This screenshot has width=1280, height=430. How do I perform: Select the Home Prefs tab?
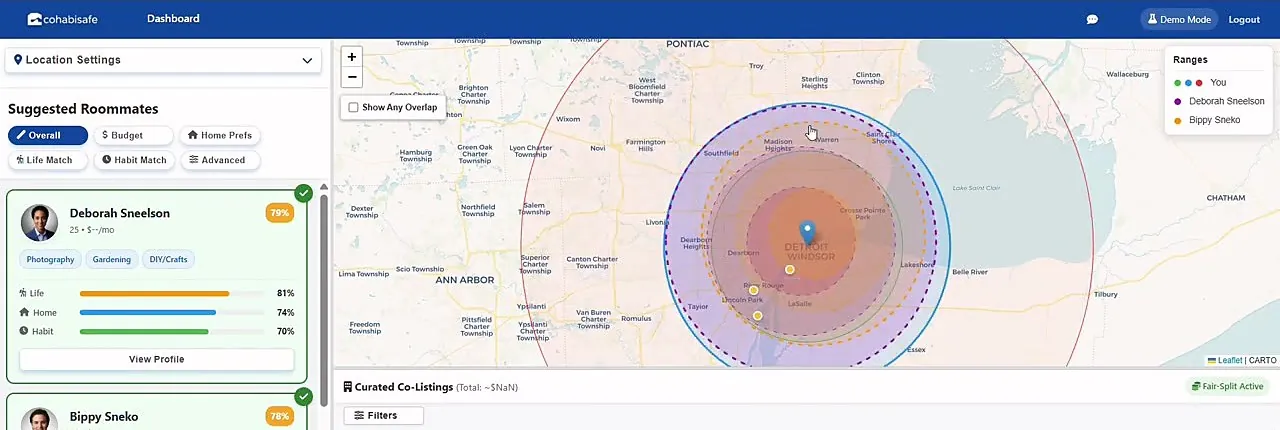pos(220,135)
